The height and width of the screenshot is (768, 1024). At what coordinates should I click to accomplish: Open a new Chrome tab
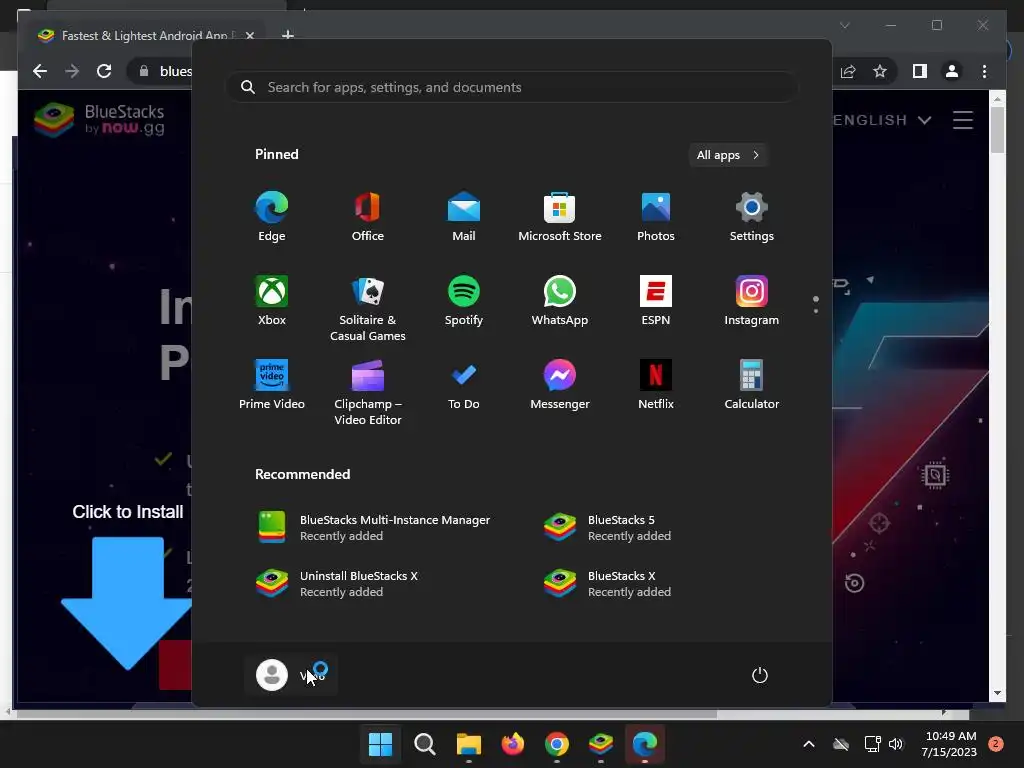tap(287, 35)
